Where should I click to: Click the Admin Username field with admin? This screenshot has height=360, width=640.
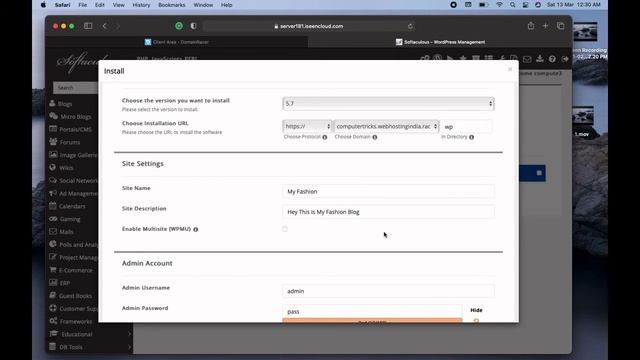click(x=388, y=291)
